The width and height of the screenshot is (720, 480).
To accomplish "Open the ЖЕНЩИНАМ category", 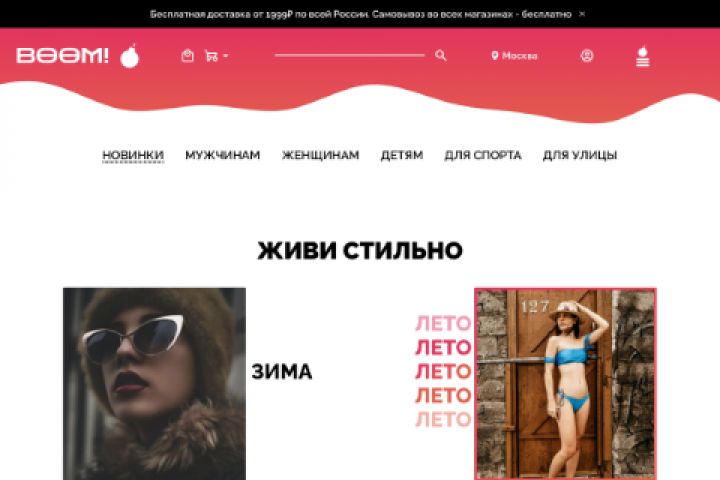I will [x=321, y=155].
